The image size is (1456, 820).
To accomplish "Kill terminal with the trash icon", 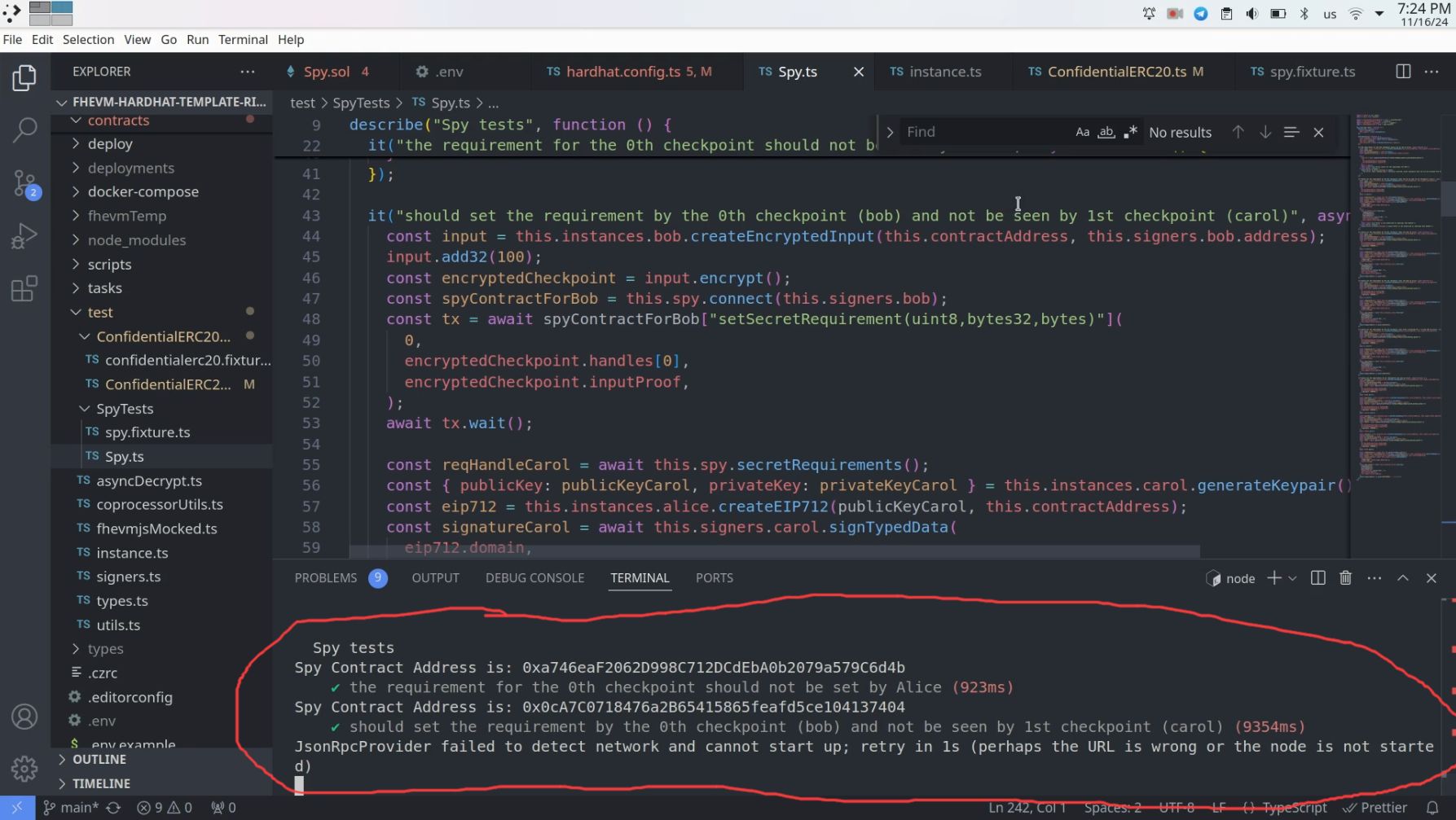I will click(x=1345, y=578).
